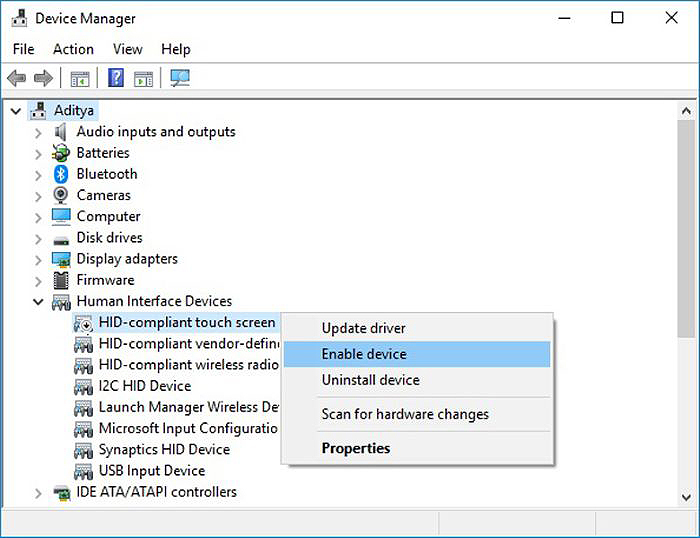This screenshot has width=700, height=538.
Task: Expand the IDE ATA/ATAPI controllers node
Action: click(x=38, y=492)
